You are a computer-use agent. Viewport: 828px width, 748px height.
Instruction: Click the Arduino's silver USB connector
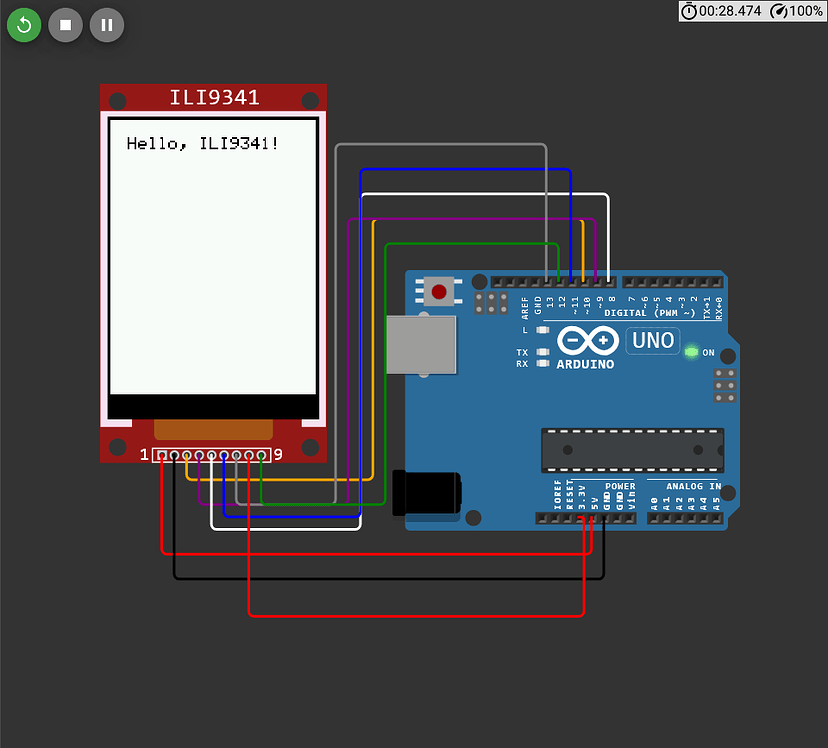click(420, 345)
